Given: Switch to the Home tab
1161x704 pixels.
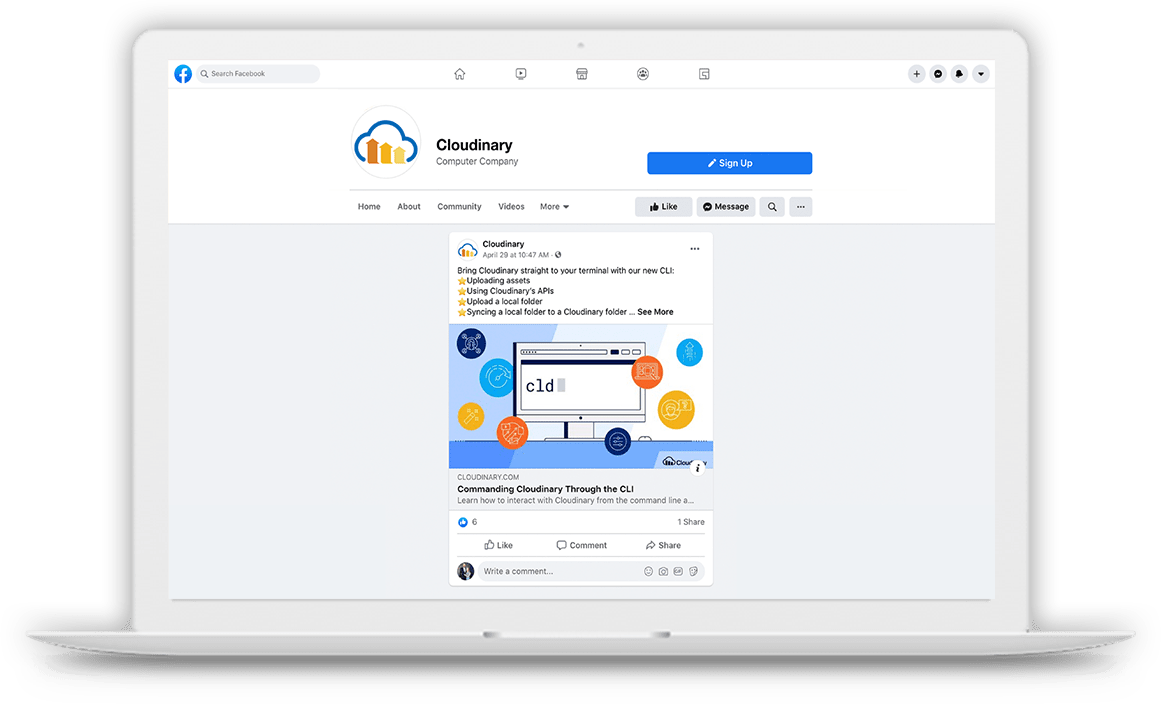Looking at the screenshot, I should pyautogui.click(x=369, y=207).
